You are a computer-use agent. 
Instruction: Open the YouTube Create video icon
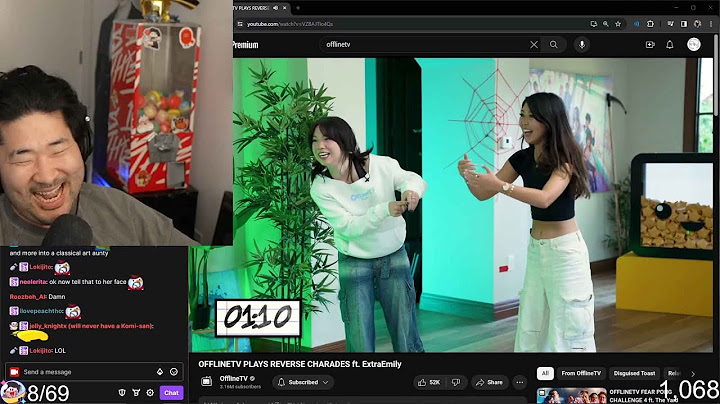pyautogui.click(x=650, y=45)
